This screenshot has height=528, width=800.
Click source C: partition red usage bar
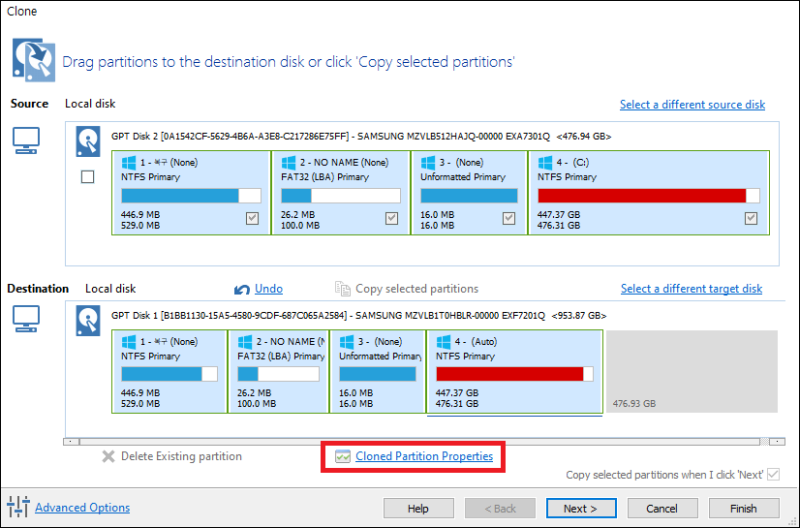click(648, 196)
